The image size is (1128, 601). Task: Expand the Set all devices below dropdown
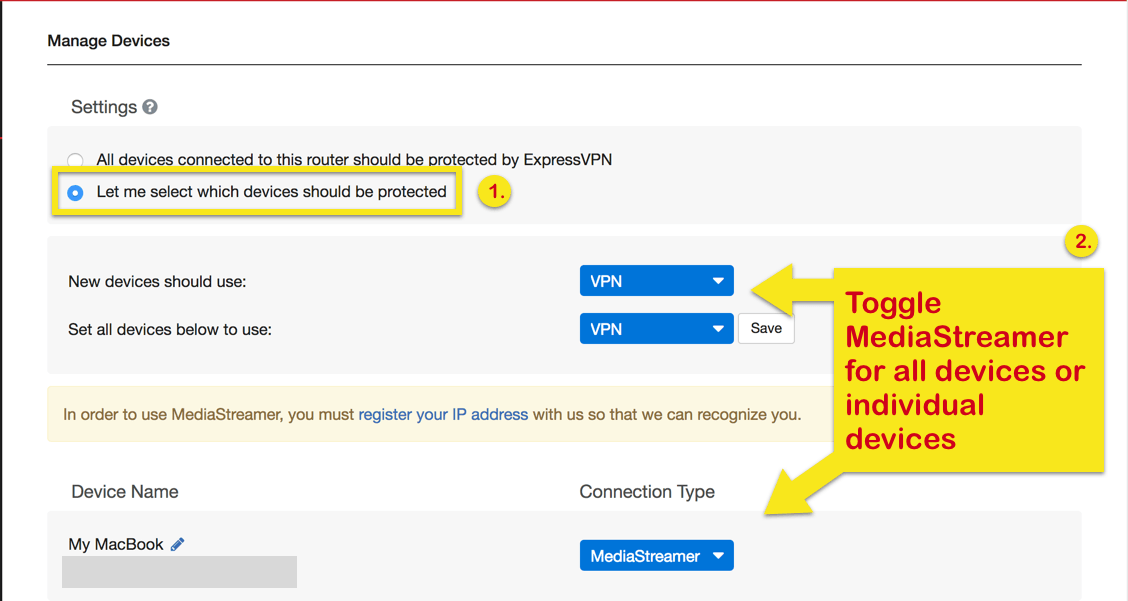click(x=657, y=329)
